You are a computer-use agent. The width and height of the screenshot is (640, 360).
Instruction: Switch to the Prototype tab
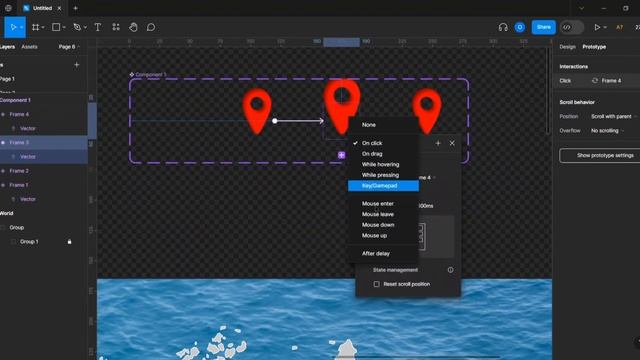click(x=594, y=47)
